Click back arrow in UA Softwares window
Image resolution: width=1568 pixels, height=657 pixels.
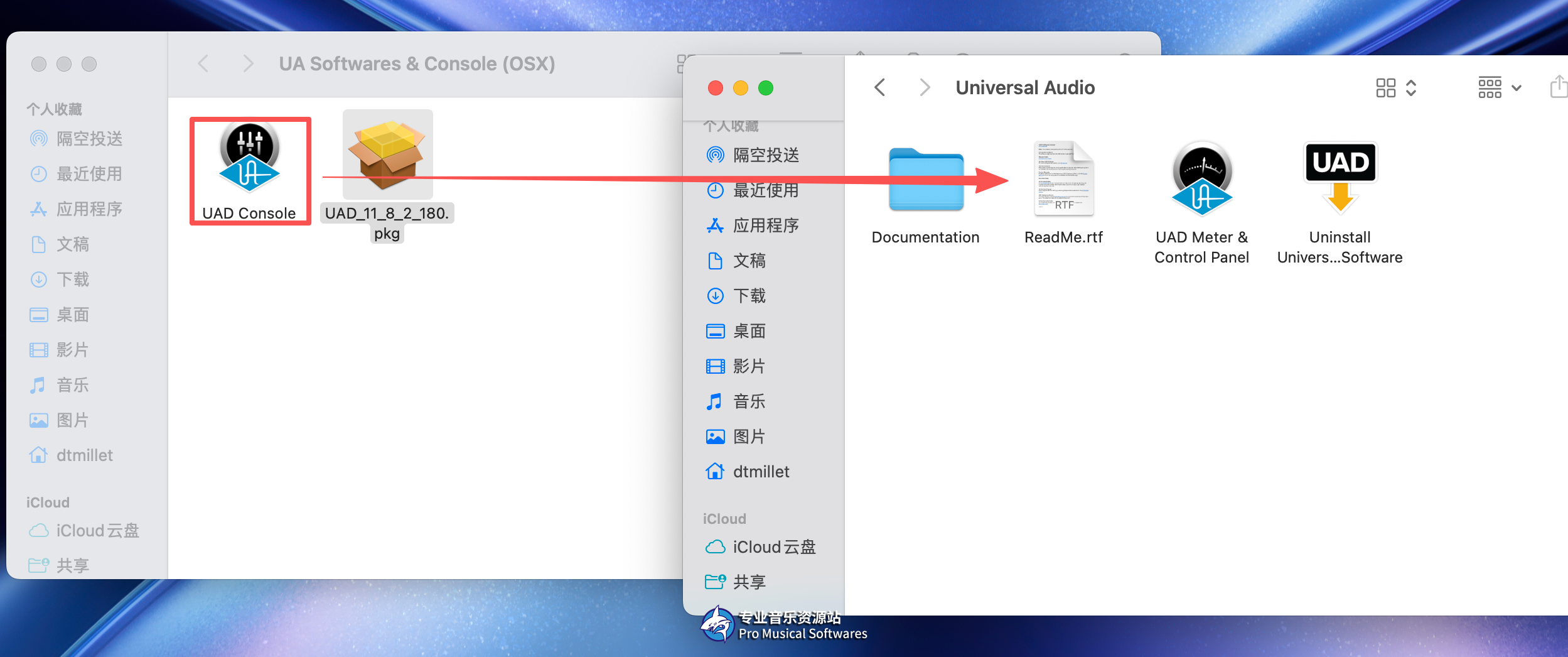(203, 63)
